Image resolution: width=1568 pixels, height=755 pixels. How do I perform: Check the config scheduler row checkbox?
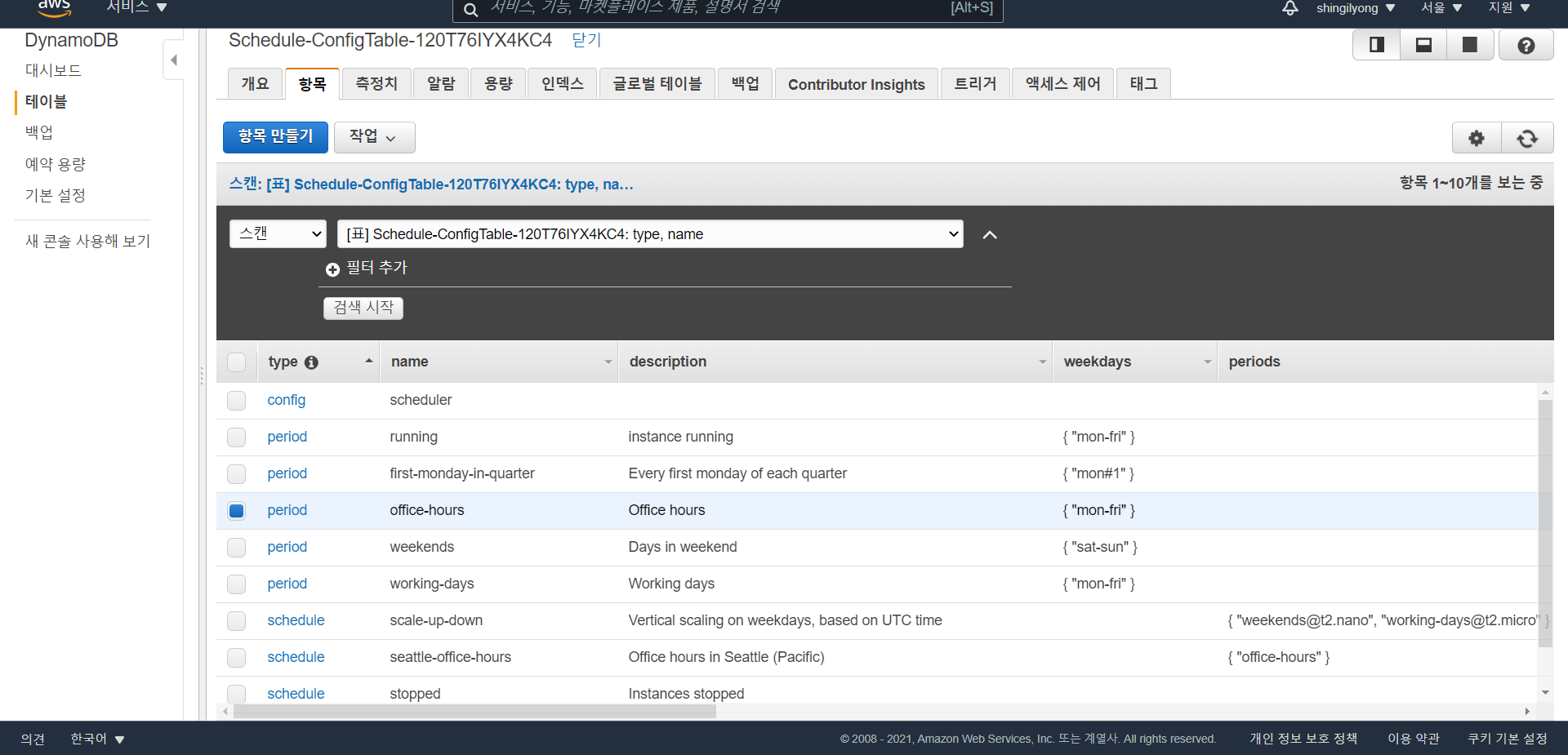[x=237, y=401]
